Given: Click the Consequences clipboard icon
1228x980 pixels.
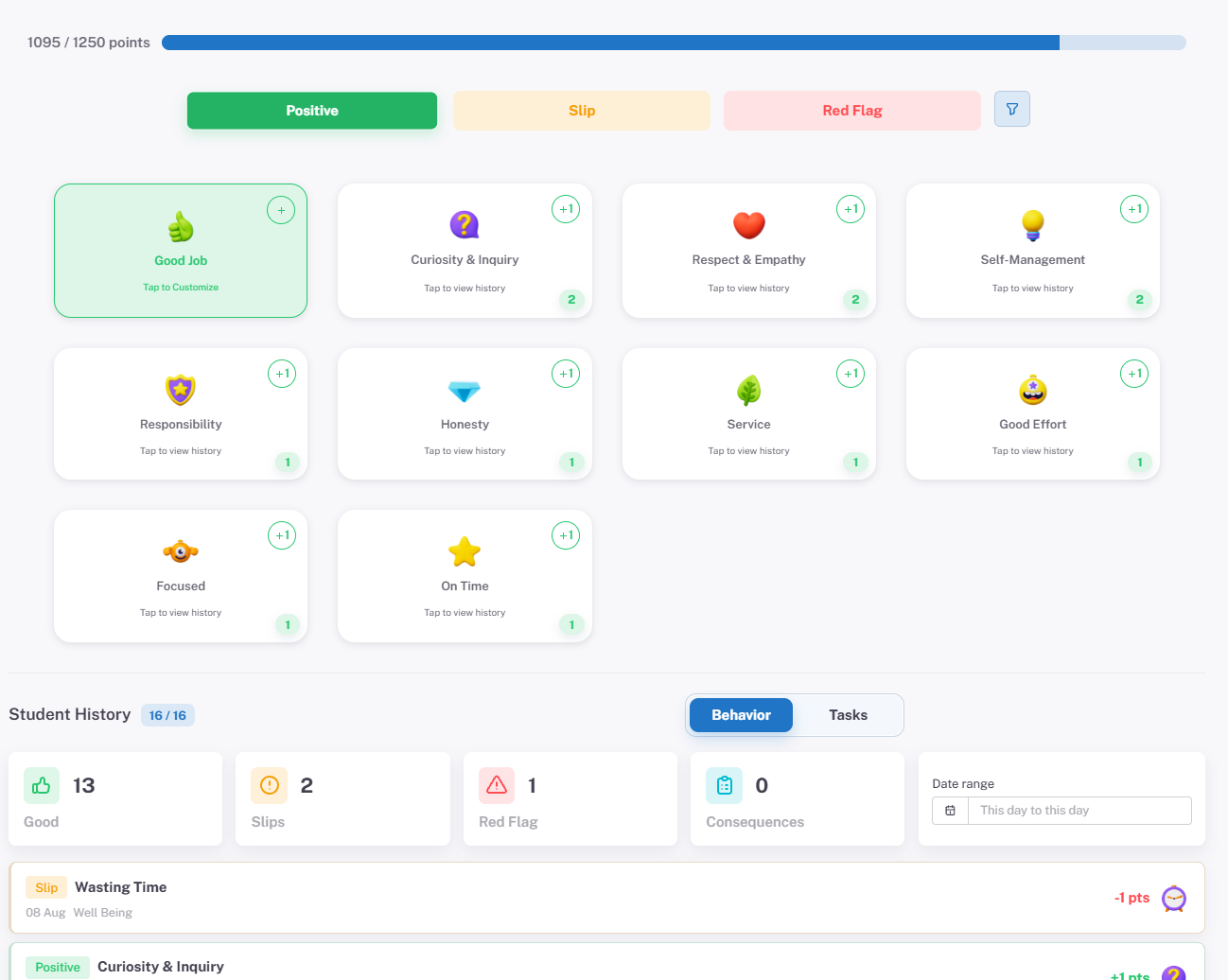Looking at the screenshot, I should point(725,785).
